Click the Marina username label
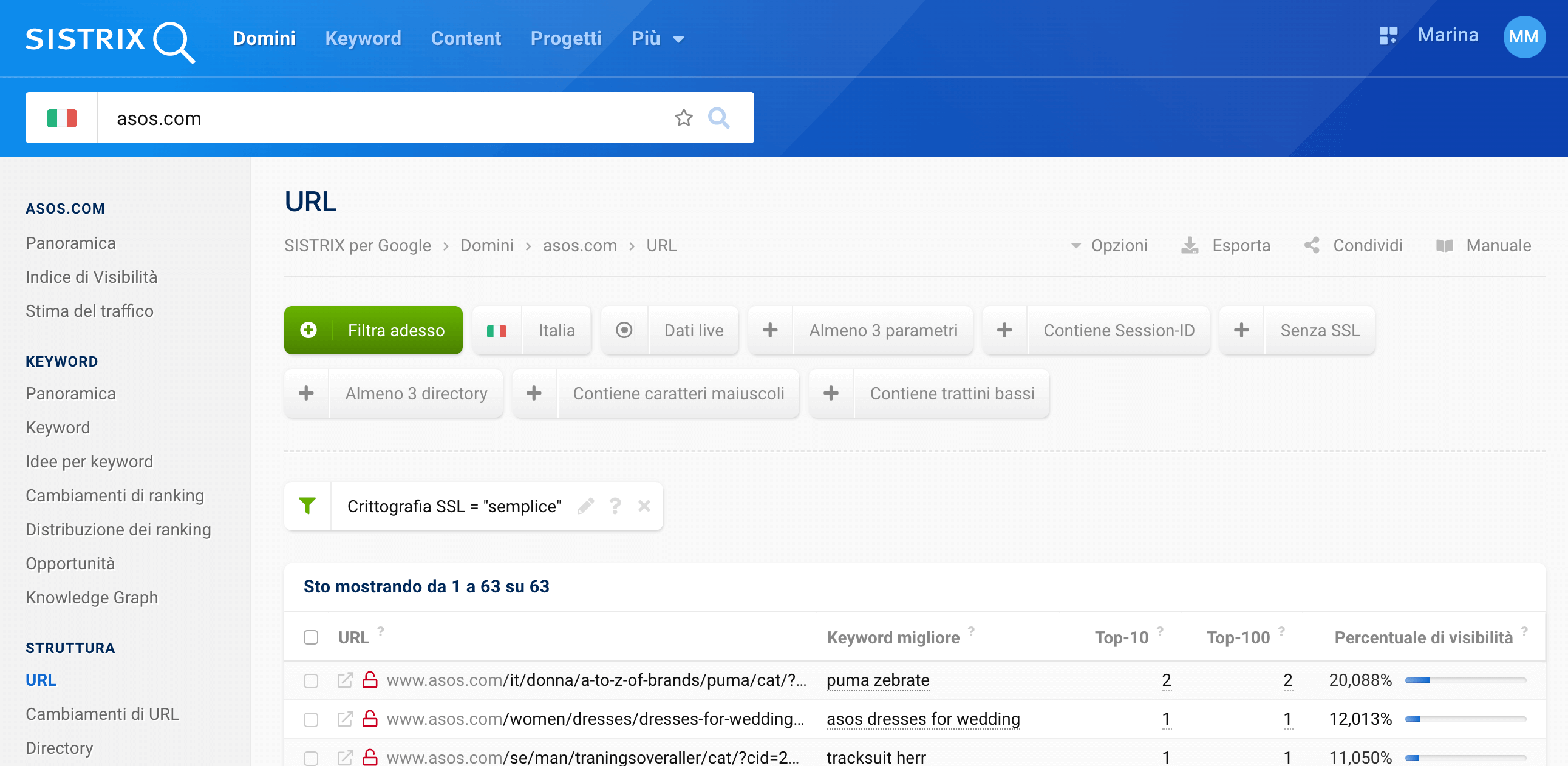 [1448, 35]
